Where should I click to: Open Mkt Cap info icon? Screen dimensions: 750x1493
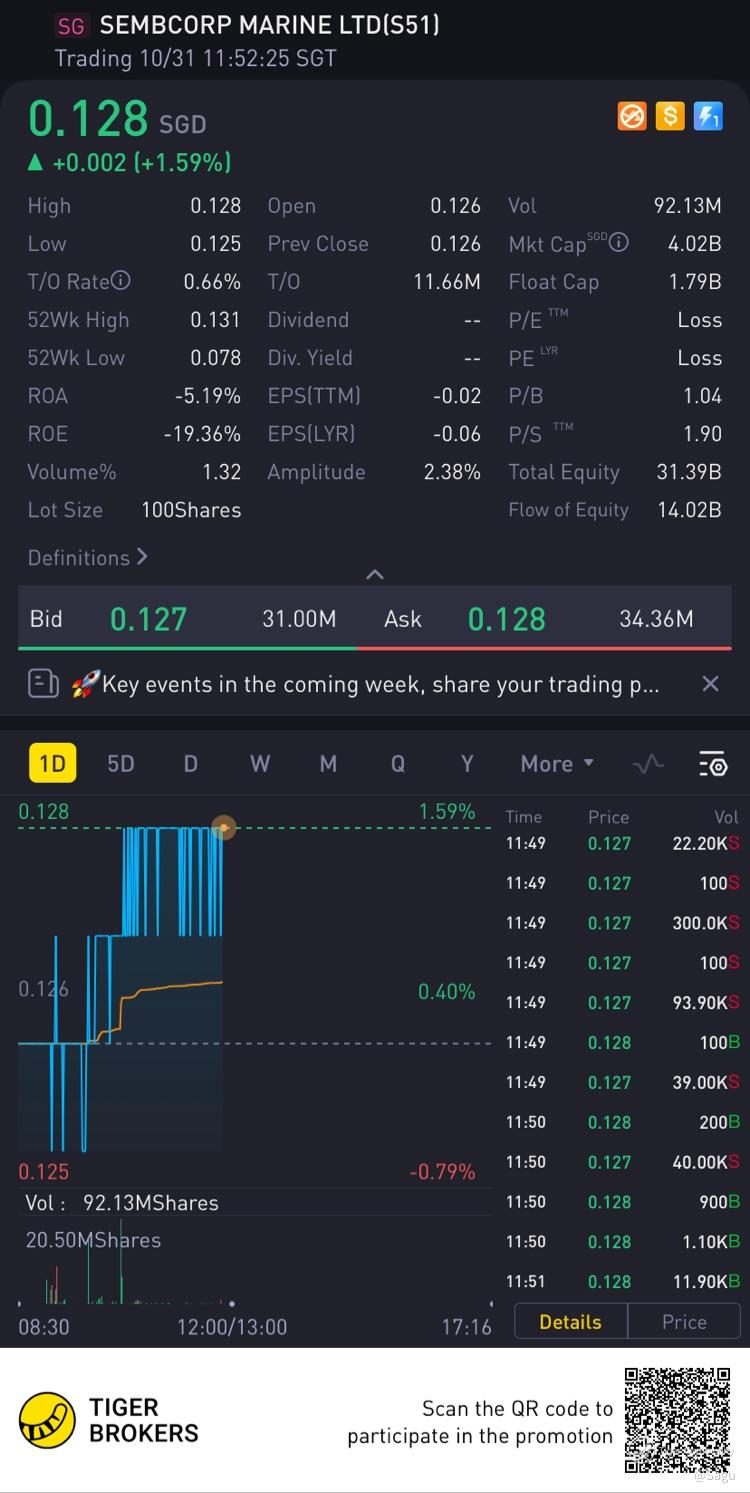[x=620, y=243]
